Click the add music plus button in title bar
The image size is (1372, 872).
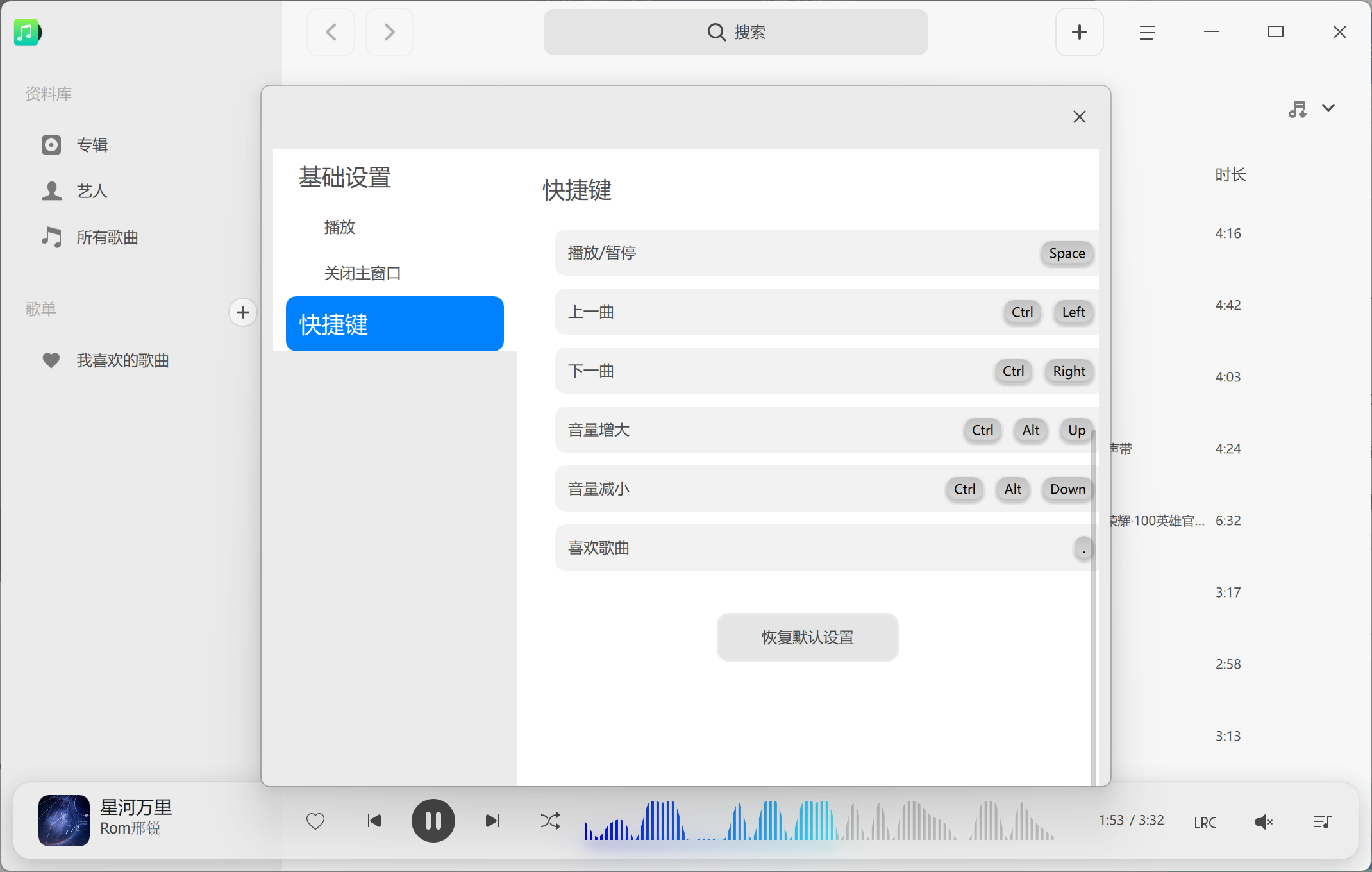pyautogui.click(x=1080, y=32)
